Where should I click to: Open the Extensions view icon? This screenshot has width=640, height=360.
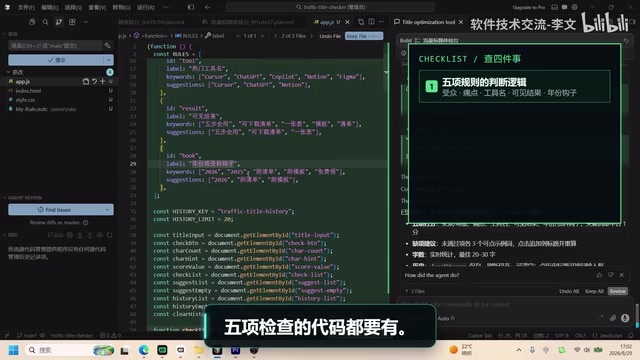[72, 22]
